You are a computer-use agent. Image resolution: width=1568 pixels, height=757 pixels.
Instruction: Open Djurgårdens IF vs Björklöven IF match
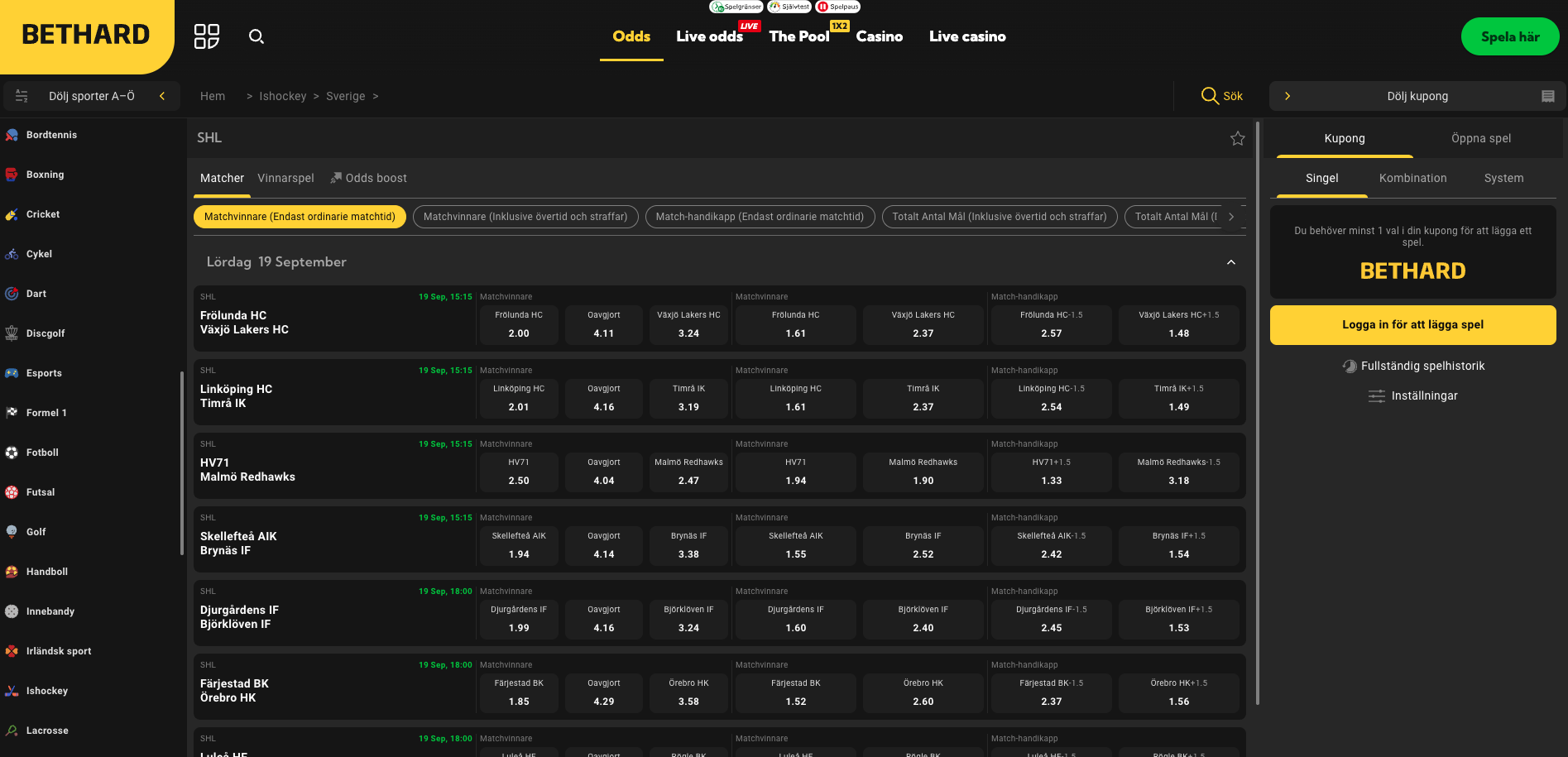(239, 617)
